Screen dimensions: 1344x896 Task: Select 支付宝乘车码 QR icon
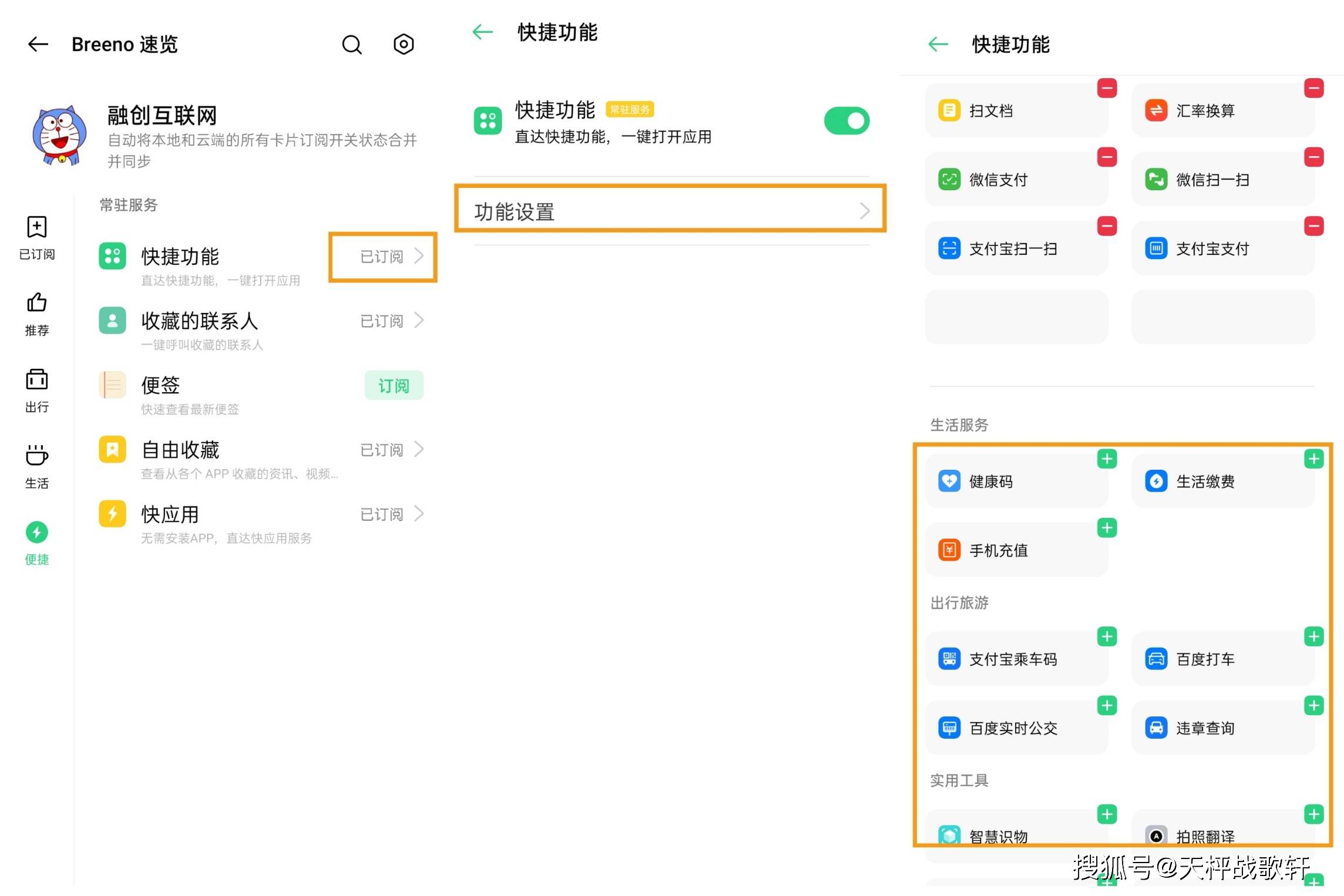click(949, 659)
